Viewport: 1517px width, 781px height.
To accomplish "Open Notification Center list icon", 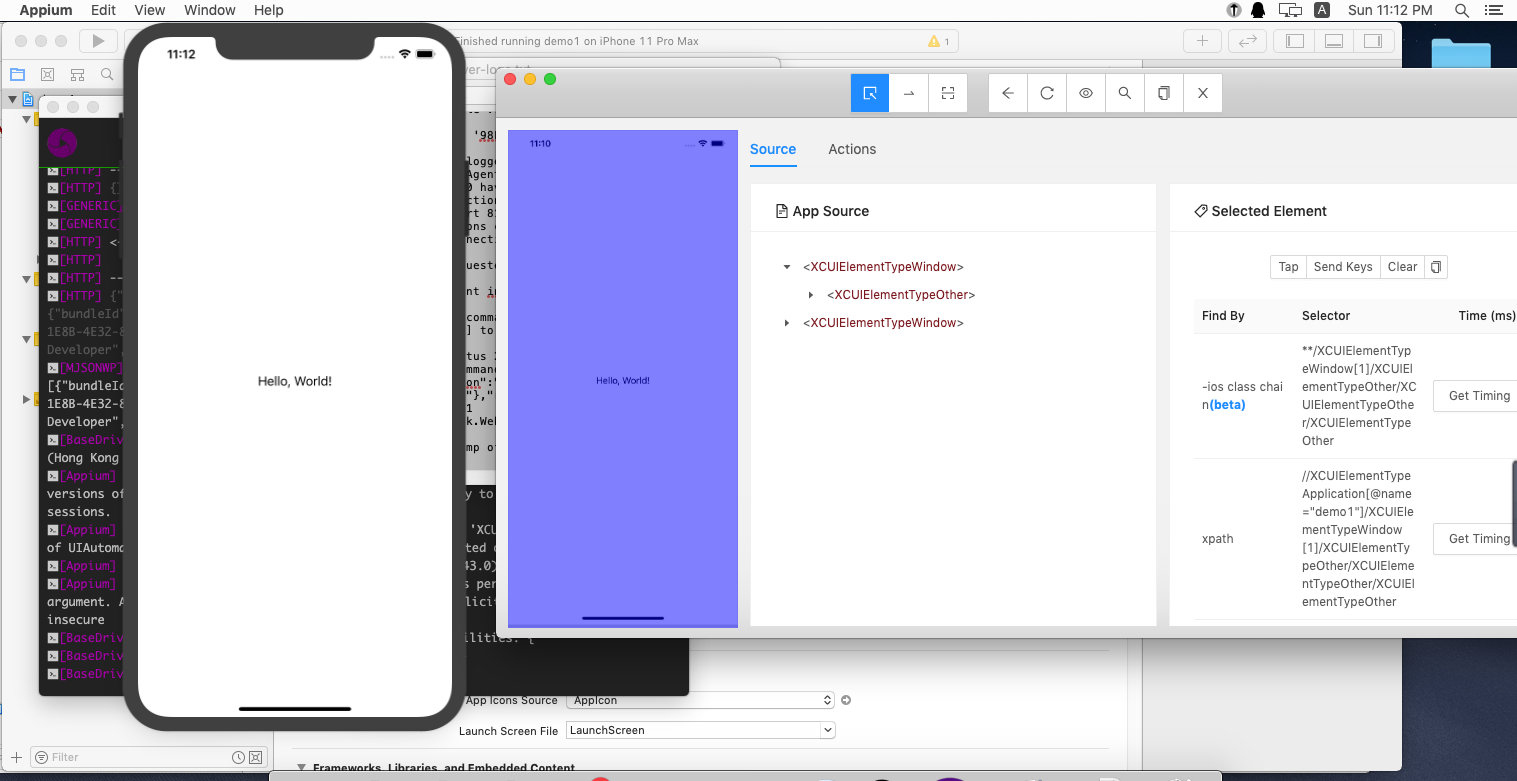I will (1494, 10).
